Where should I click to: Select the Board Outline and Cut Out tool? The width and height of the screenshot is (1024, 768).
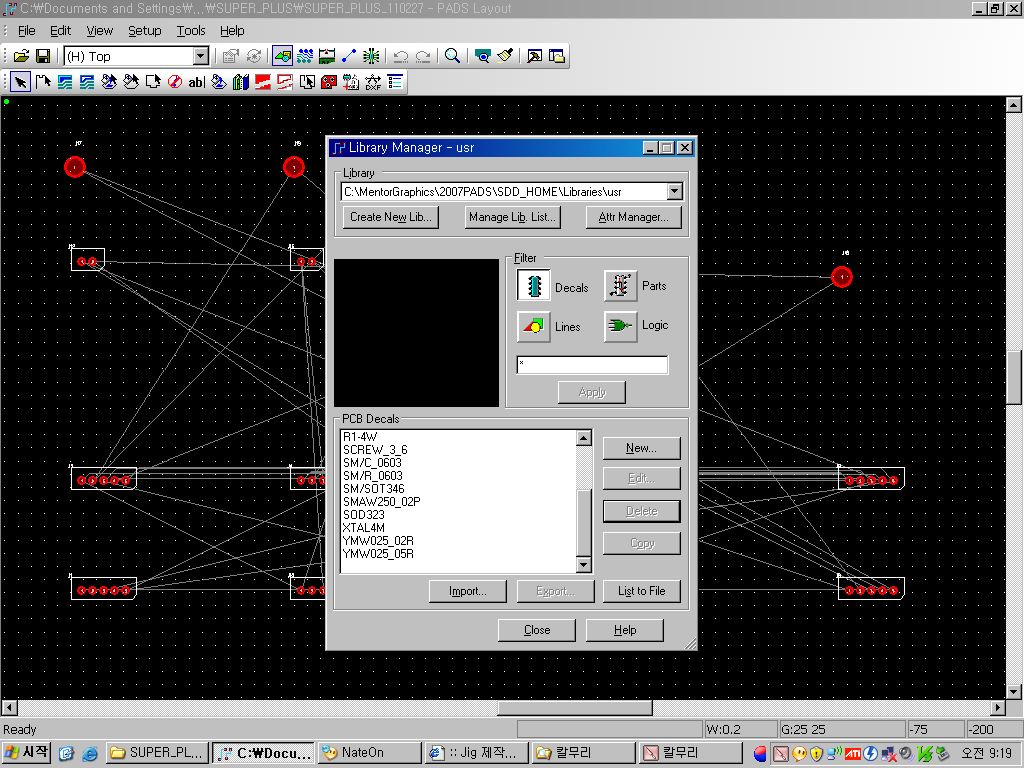tap(153, 82)
